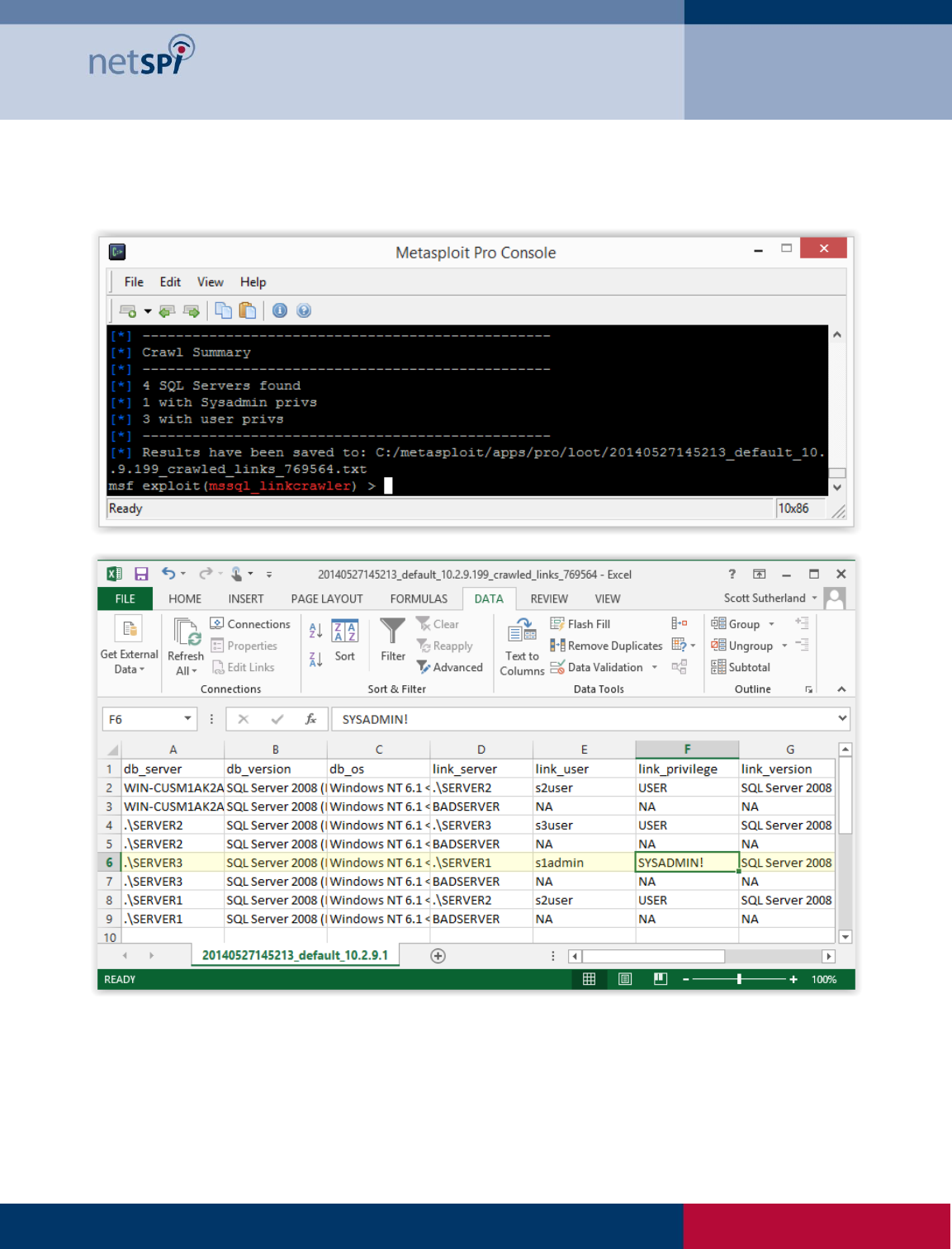Open the Name Box dropdown showing F6
Screen dimensions: 952x1249
click(x=187, y=719)
